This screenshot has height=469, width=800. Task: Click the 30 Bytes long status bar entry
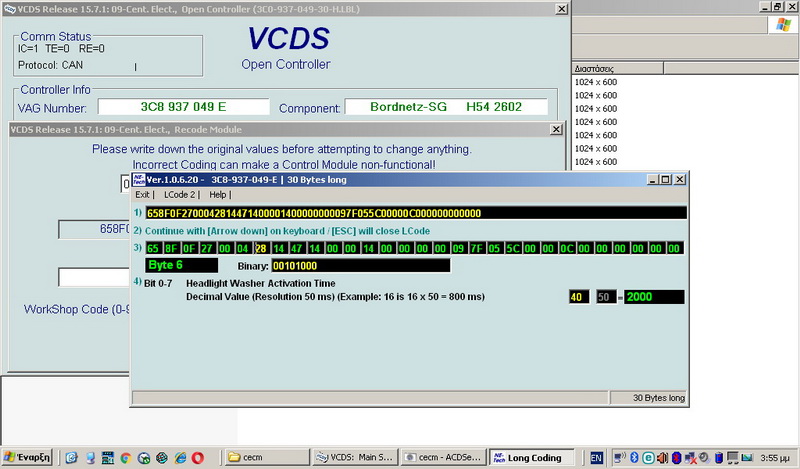coord(649,398)
